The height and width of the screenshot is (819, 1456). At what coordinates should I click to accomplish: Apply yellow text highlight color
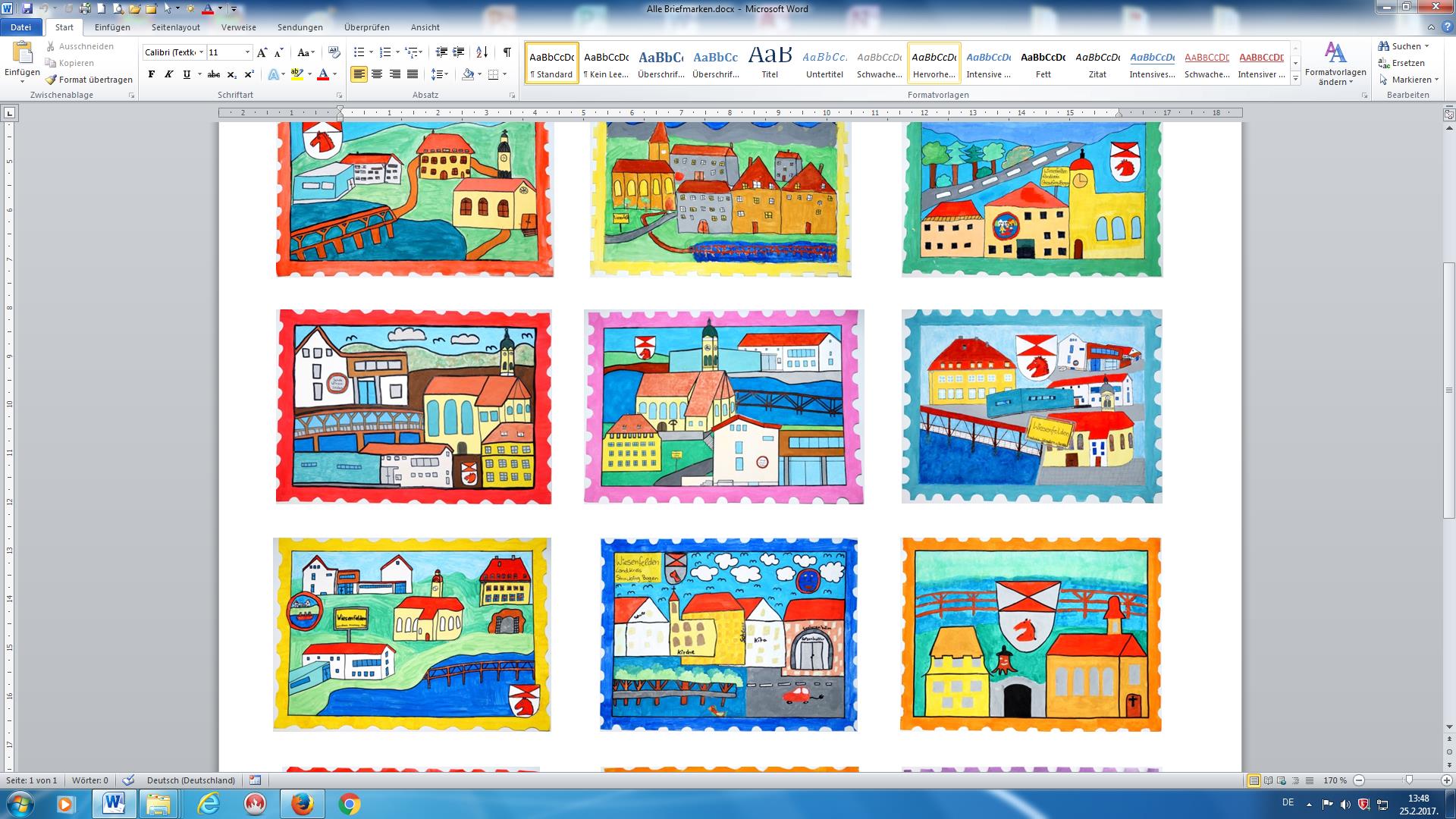click(x=296, y=74)
